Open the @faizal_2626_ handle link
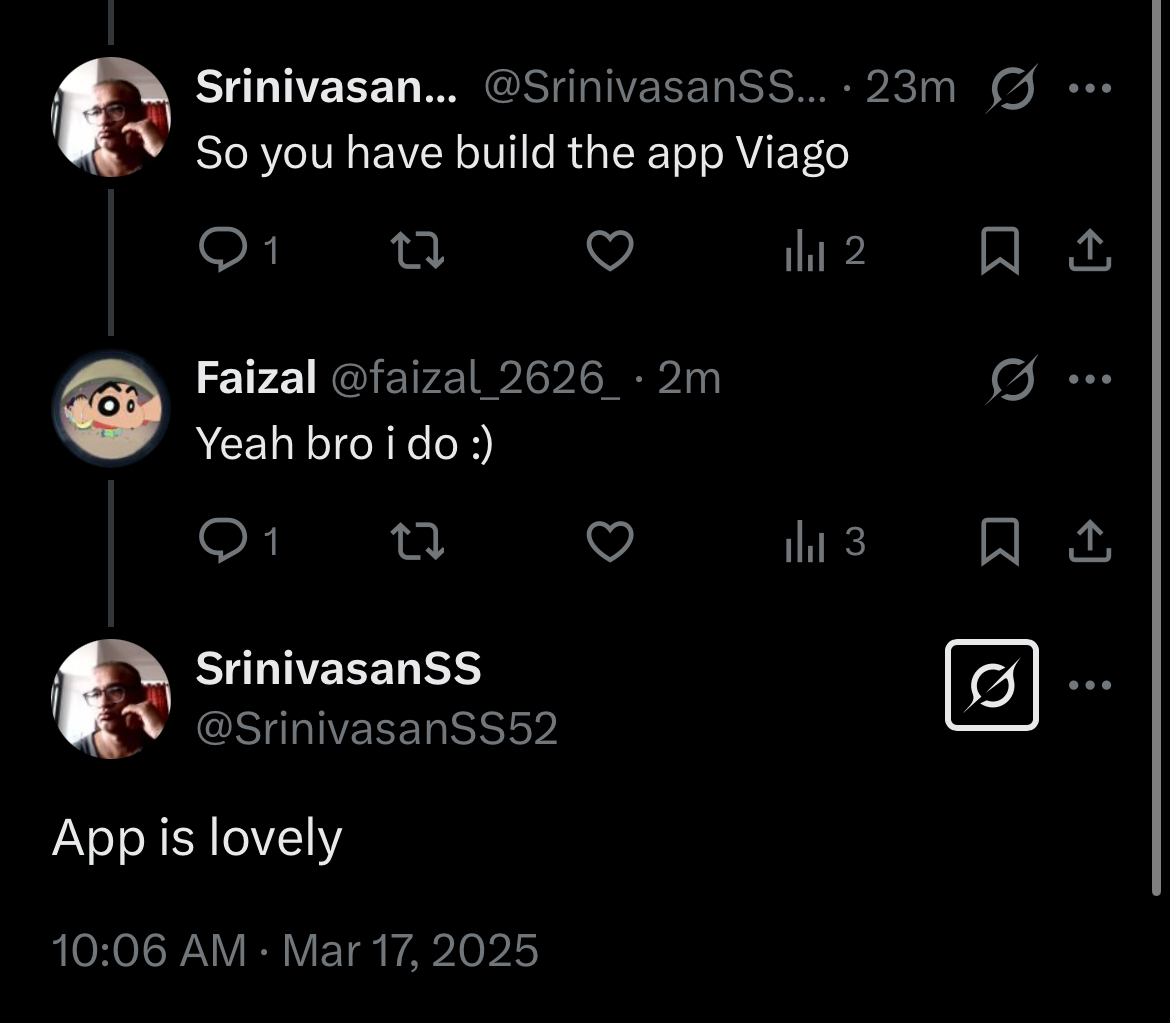This screenshot has width=1170, height=1023. pyautogui.click(x=474, y=380)
